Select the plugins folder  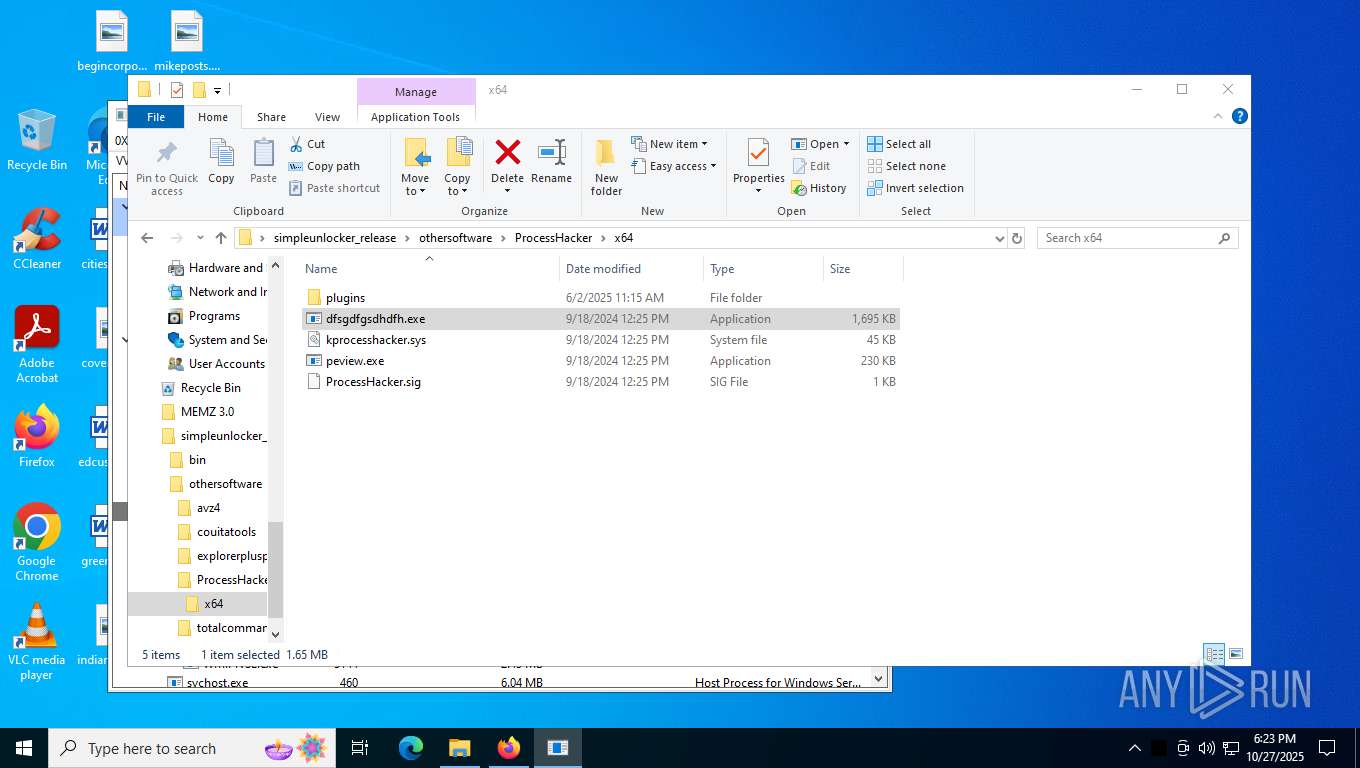(600, 298)
